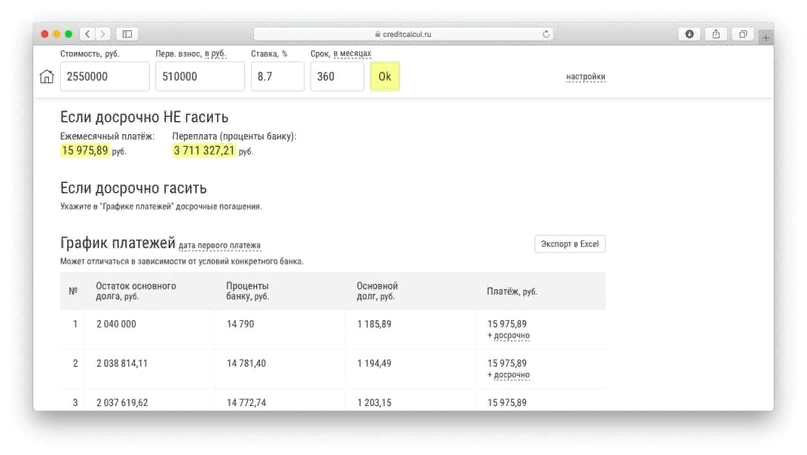The image size is (807, 455).
Task: Open the Share menu in Safari
Action: (x=716, y=34)
